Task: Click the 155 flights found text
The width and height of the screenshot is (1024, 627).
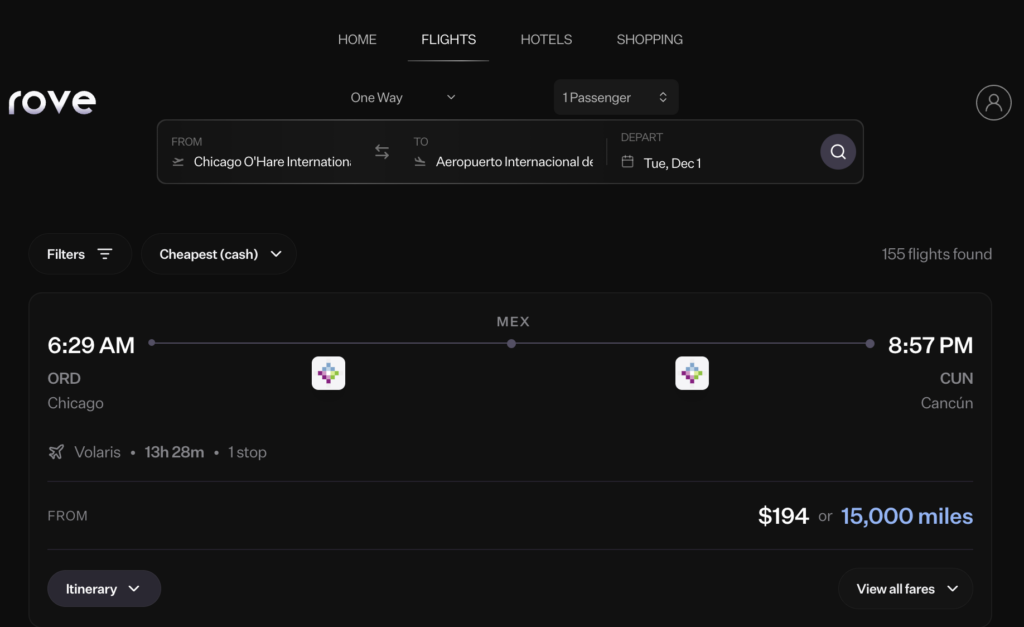Action: tap(936, 254)
